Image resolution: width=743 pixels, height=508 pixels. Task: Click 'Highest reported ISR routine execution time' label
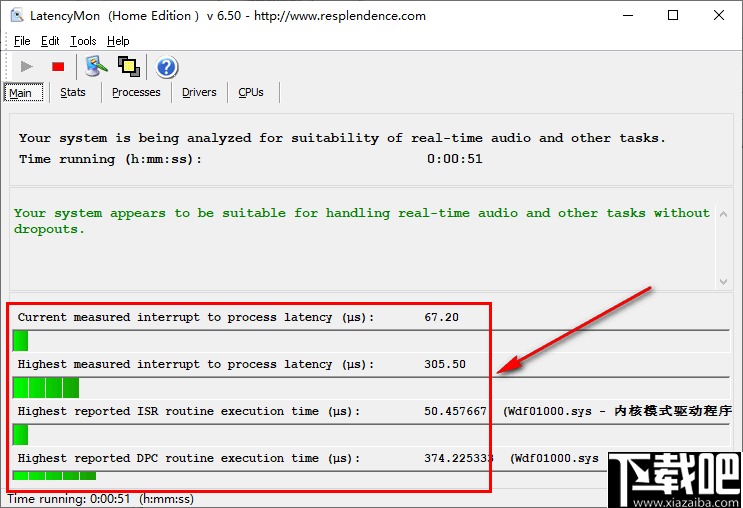(x=189, y=411)
